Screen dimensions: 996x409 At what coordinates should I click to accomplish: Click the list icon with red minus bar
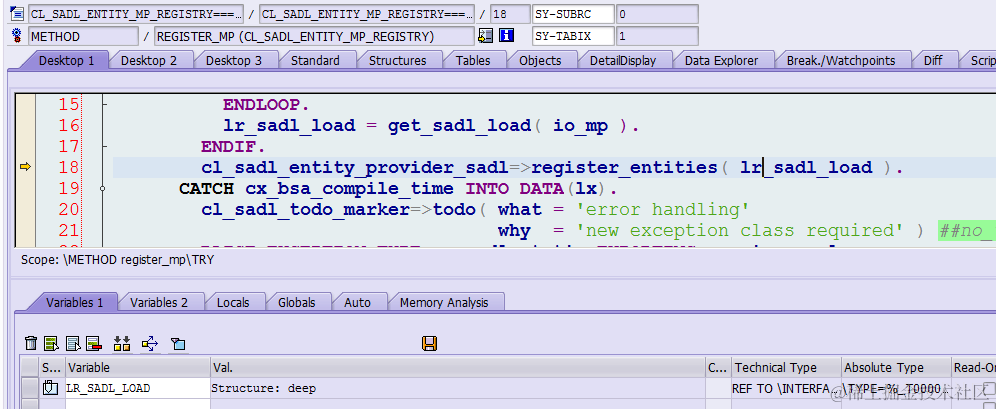[x=94, y=344]
